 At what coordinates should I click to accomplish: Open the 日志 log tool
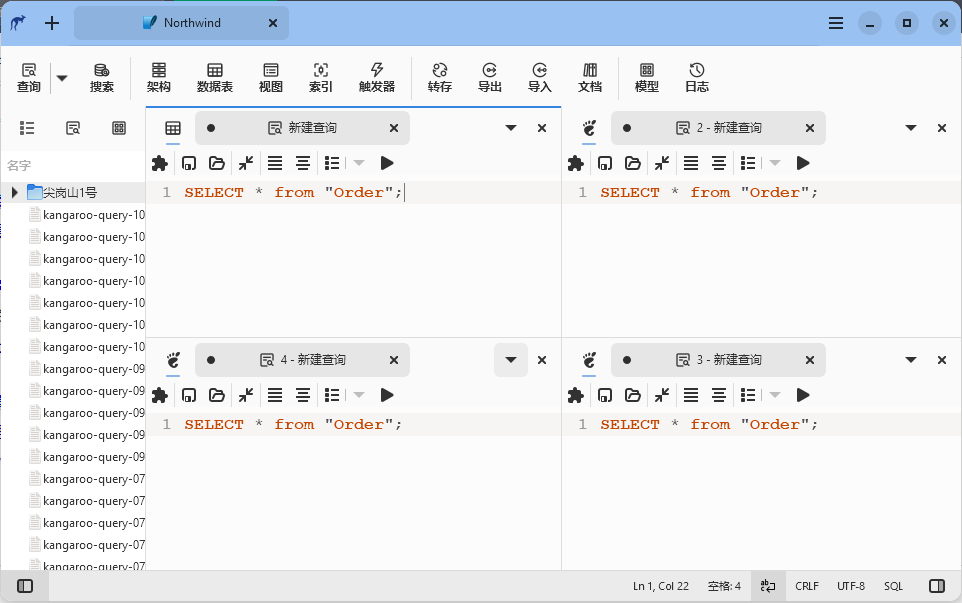(x=696, y=78)
